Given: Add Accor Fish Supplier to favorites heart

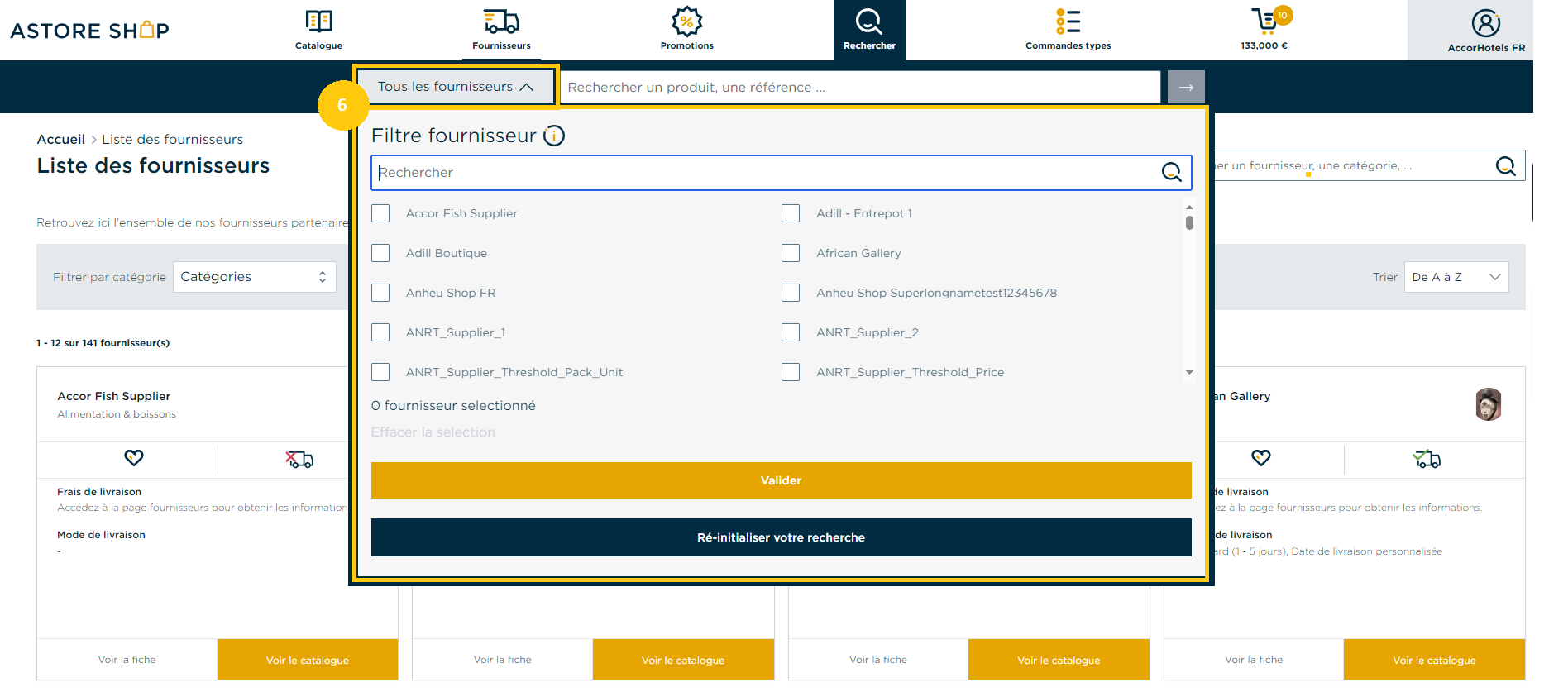Looking at the screenshot, I should 134,458.
